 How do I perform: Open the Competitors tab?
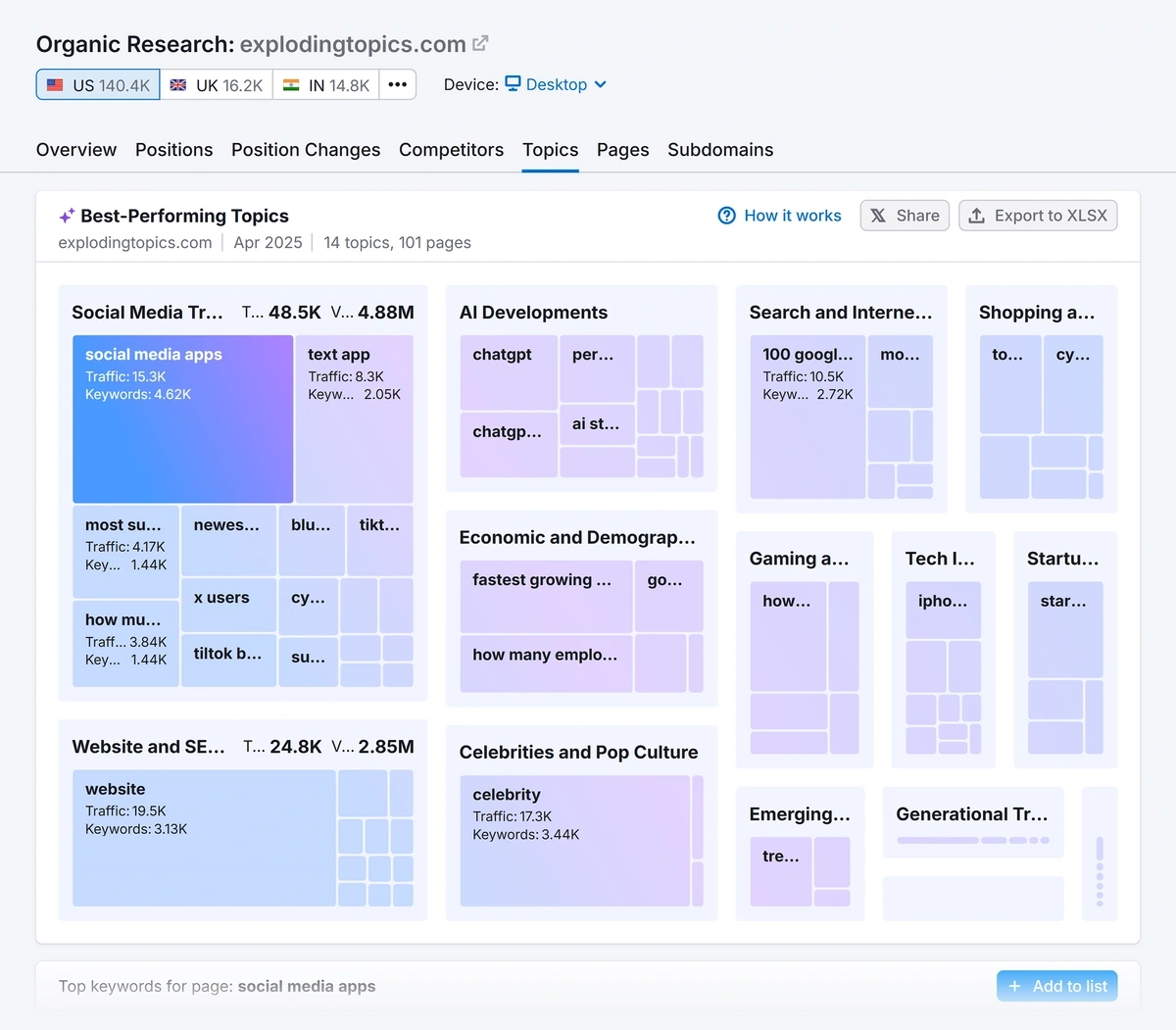451,150
